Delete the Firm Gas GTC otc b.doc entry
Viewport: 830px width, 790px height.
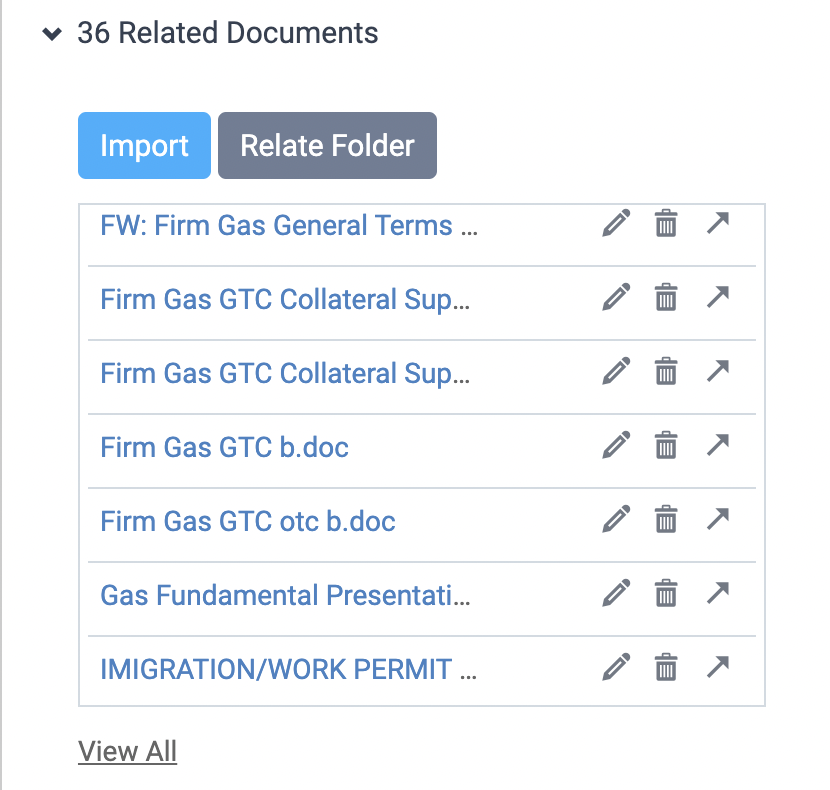point(666,519)
